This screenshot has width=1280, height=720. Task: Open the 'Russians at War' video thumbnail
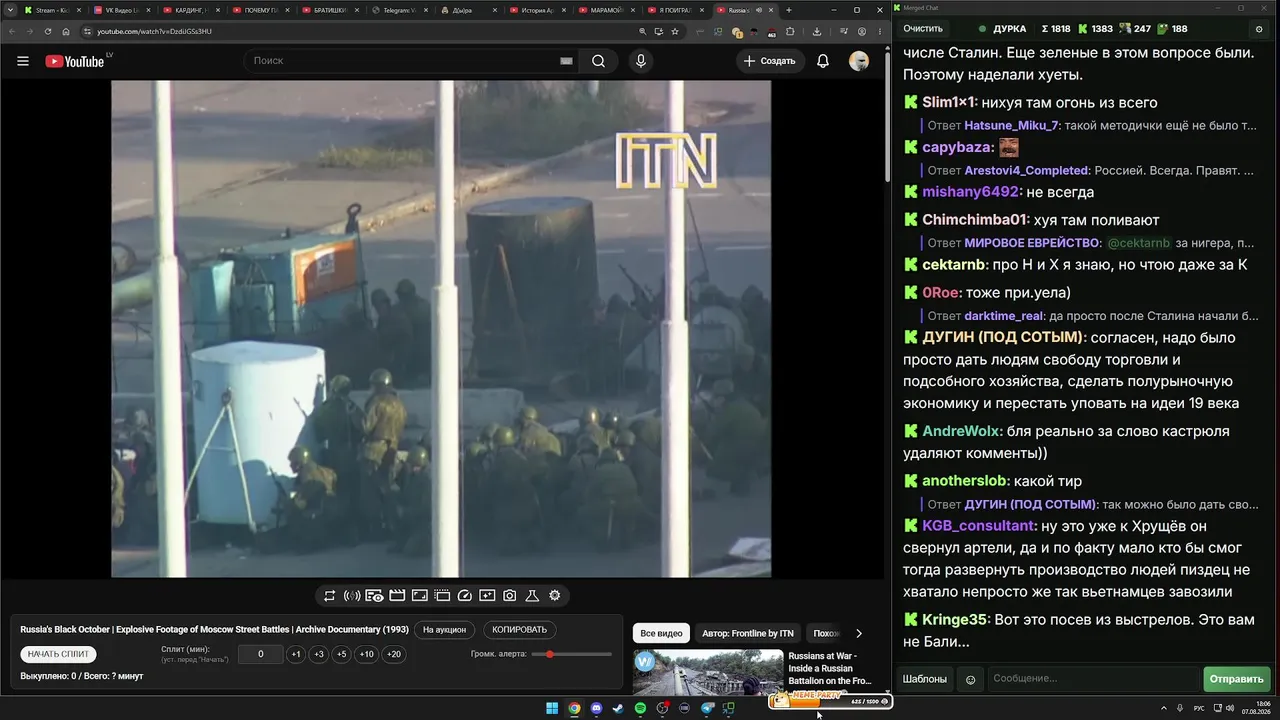tap(708, 672)
